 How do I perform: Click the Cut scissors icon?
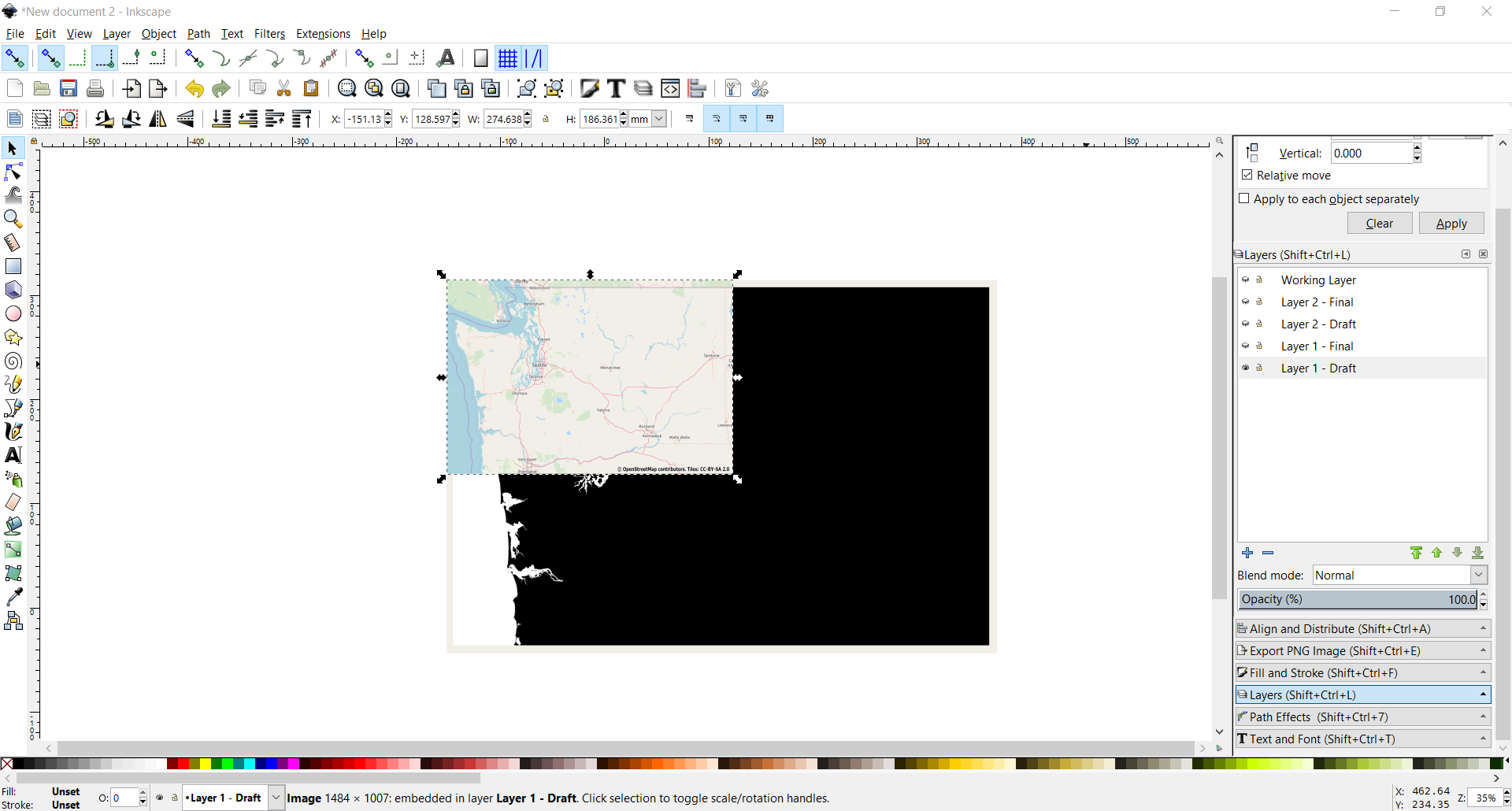(x=284, y=88)
